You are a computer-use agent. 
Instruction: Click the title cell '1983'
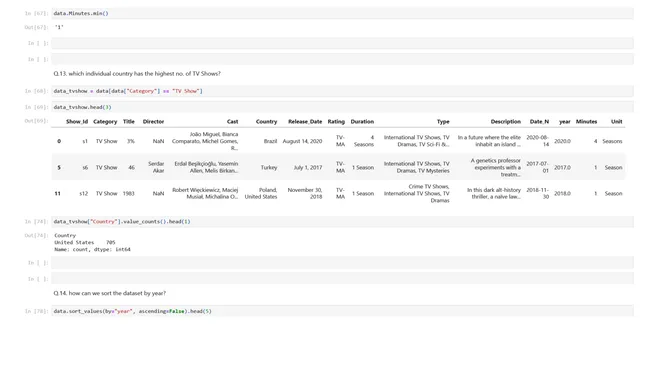(129, 194)
